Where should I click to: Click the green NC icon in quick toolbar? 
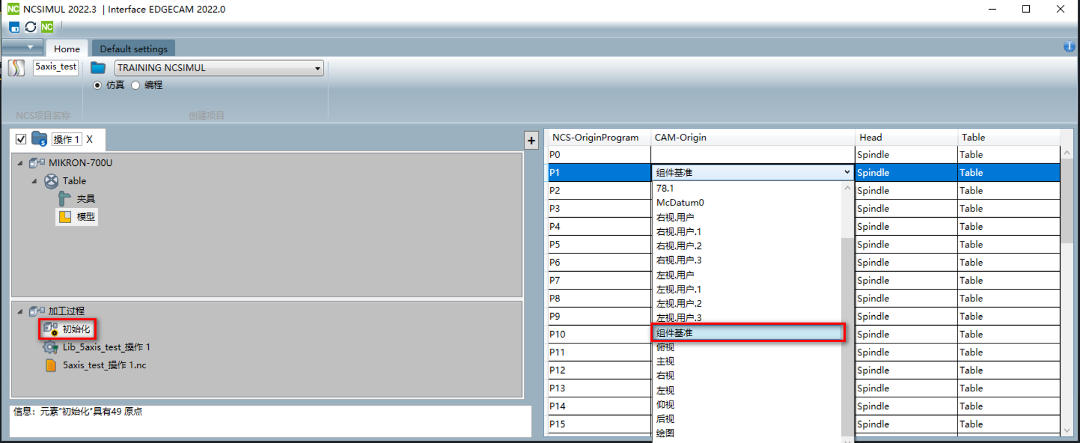pyautogui.click(x=47, y=27)
